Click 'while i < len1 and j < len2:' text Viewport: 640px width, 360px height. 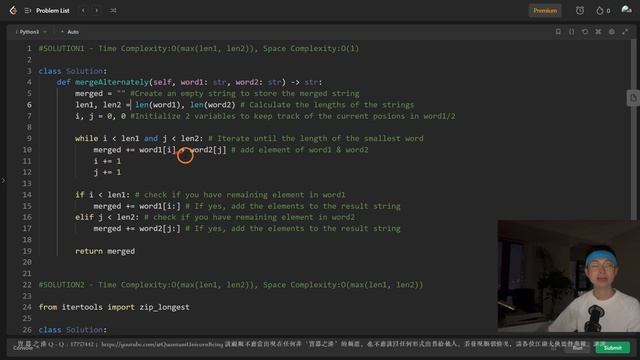(x=139, y=138)
